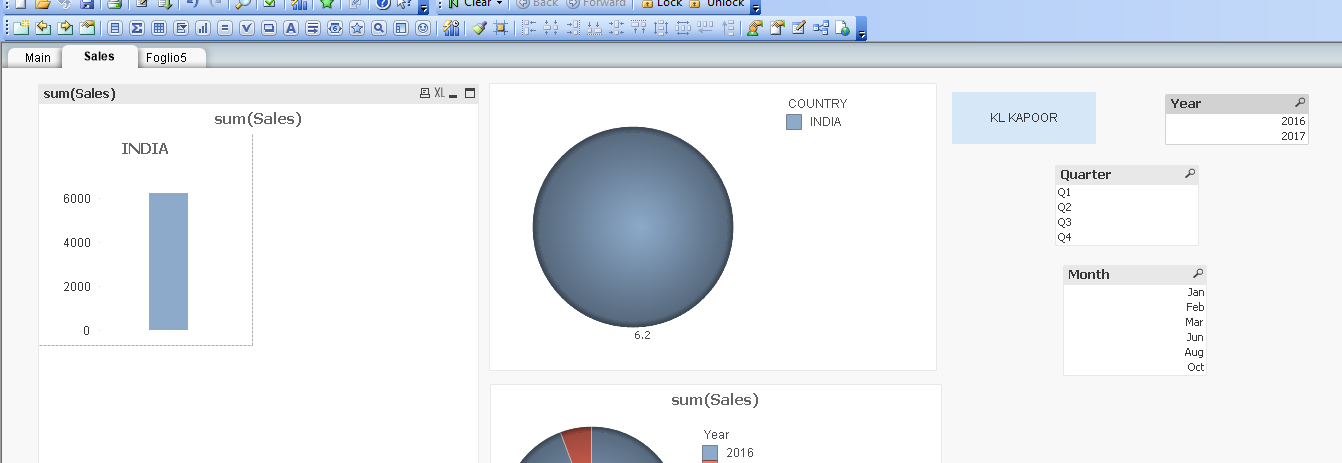The width and height of the screenshot is (1342, 463).
Task: Create a Container object
Action: (401, 28)
